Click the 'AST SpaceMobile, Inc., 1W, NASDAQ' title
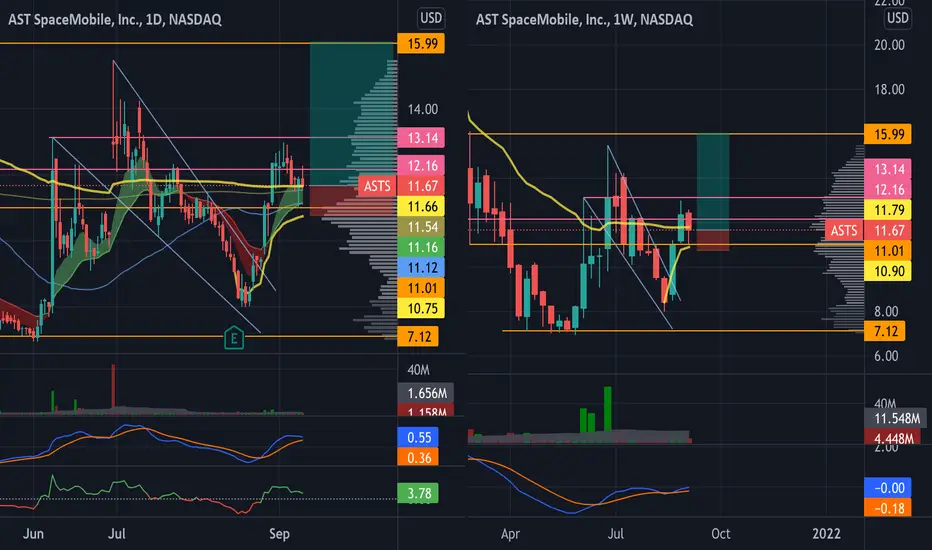This screenshot has height=550, width=932. click(x=584, y=20)
